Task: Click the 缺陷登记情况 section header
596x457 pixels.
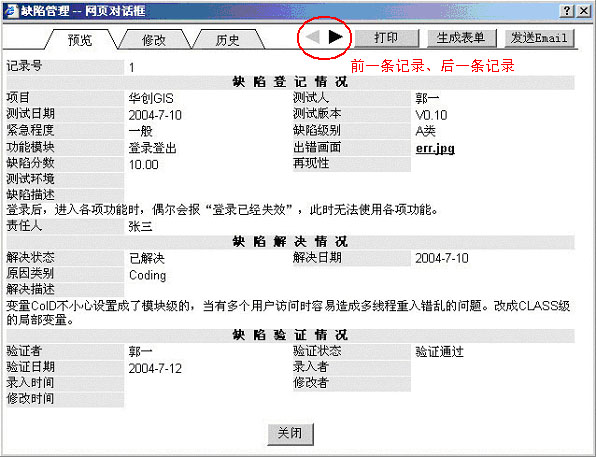Action: click(290, 82)
